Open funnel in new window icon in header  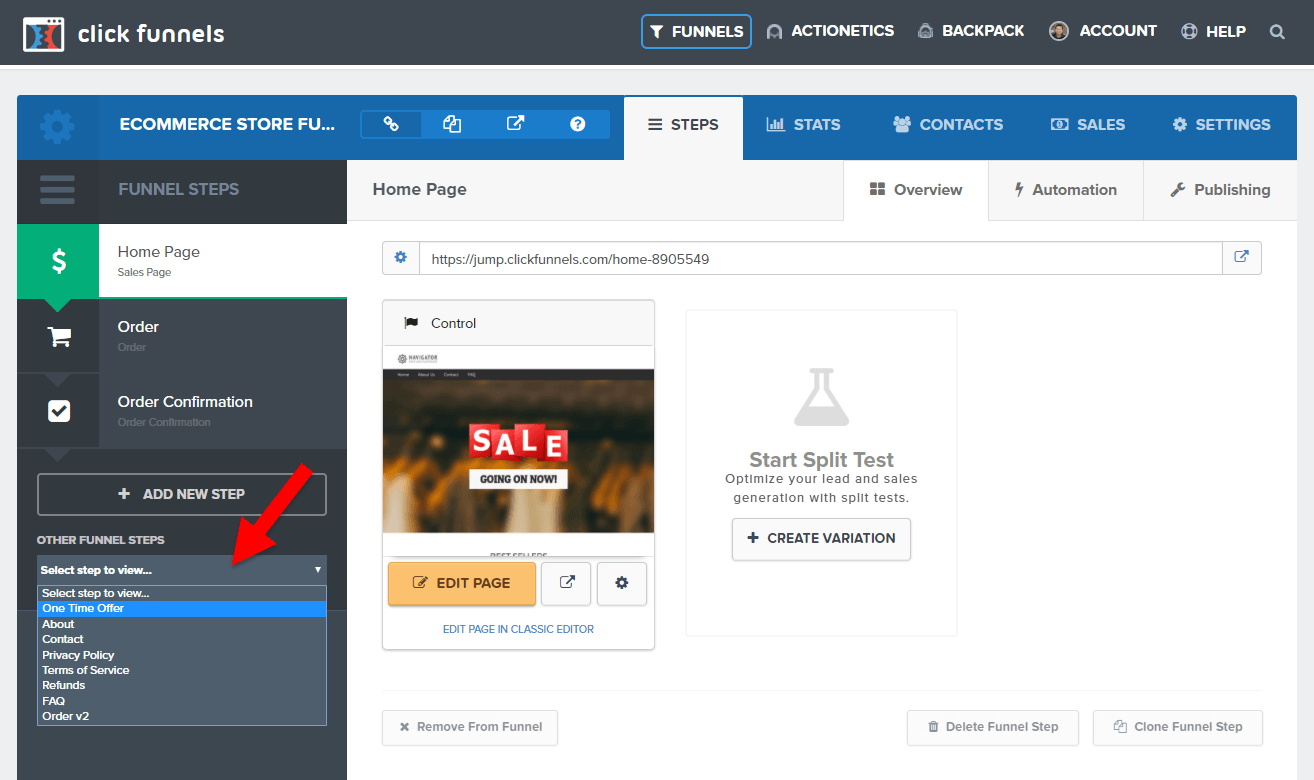(515, 124)
